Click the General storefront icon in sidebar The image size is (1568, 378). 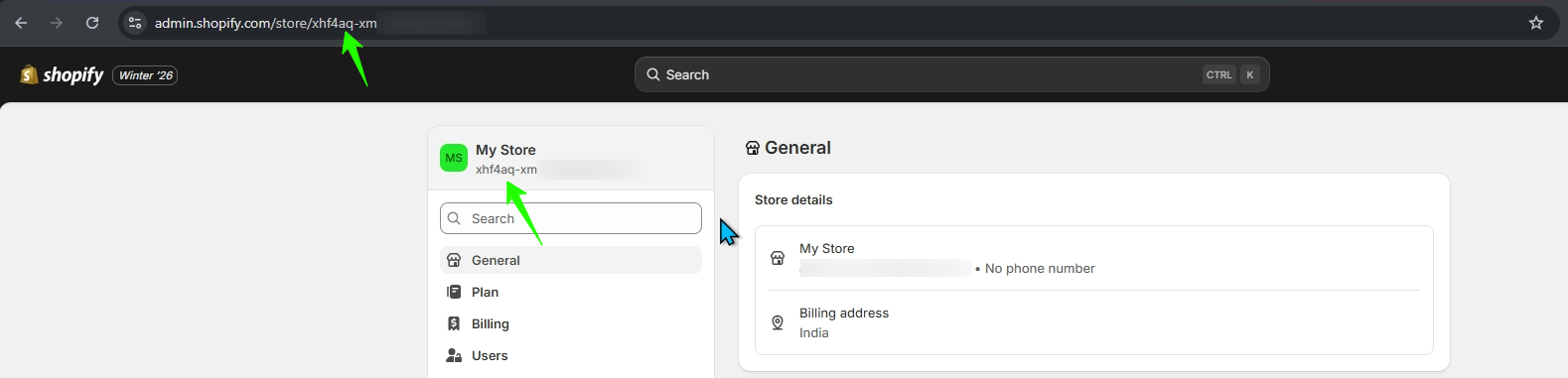454,260
